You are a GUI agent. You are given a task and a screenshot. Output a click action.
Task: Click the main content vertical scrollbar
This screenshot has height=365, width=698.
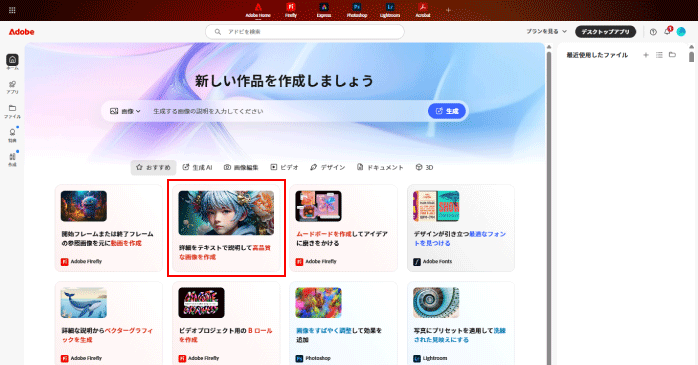coord(549,207)
